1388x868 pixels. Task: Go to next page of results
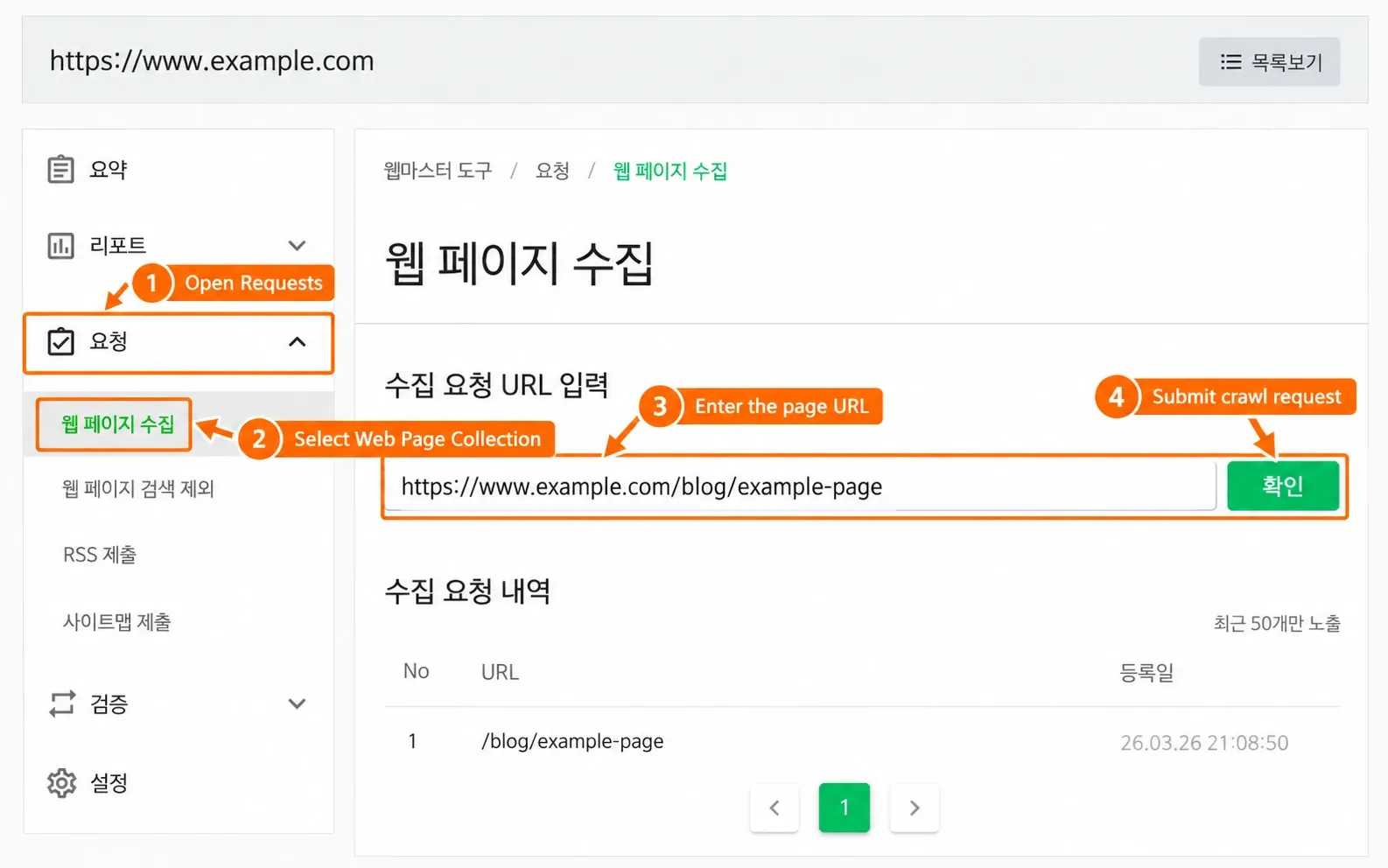click(x=915, y=808)
